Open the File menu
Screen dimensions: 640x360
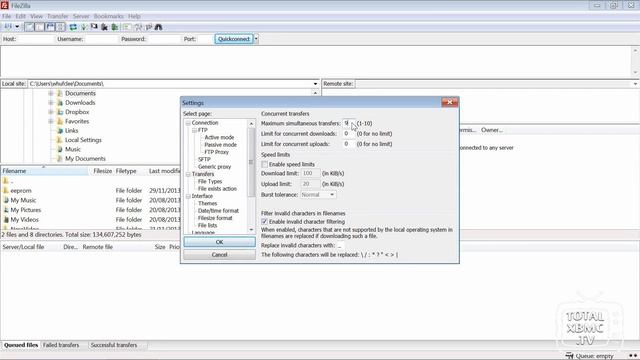(7, 16)
